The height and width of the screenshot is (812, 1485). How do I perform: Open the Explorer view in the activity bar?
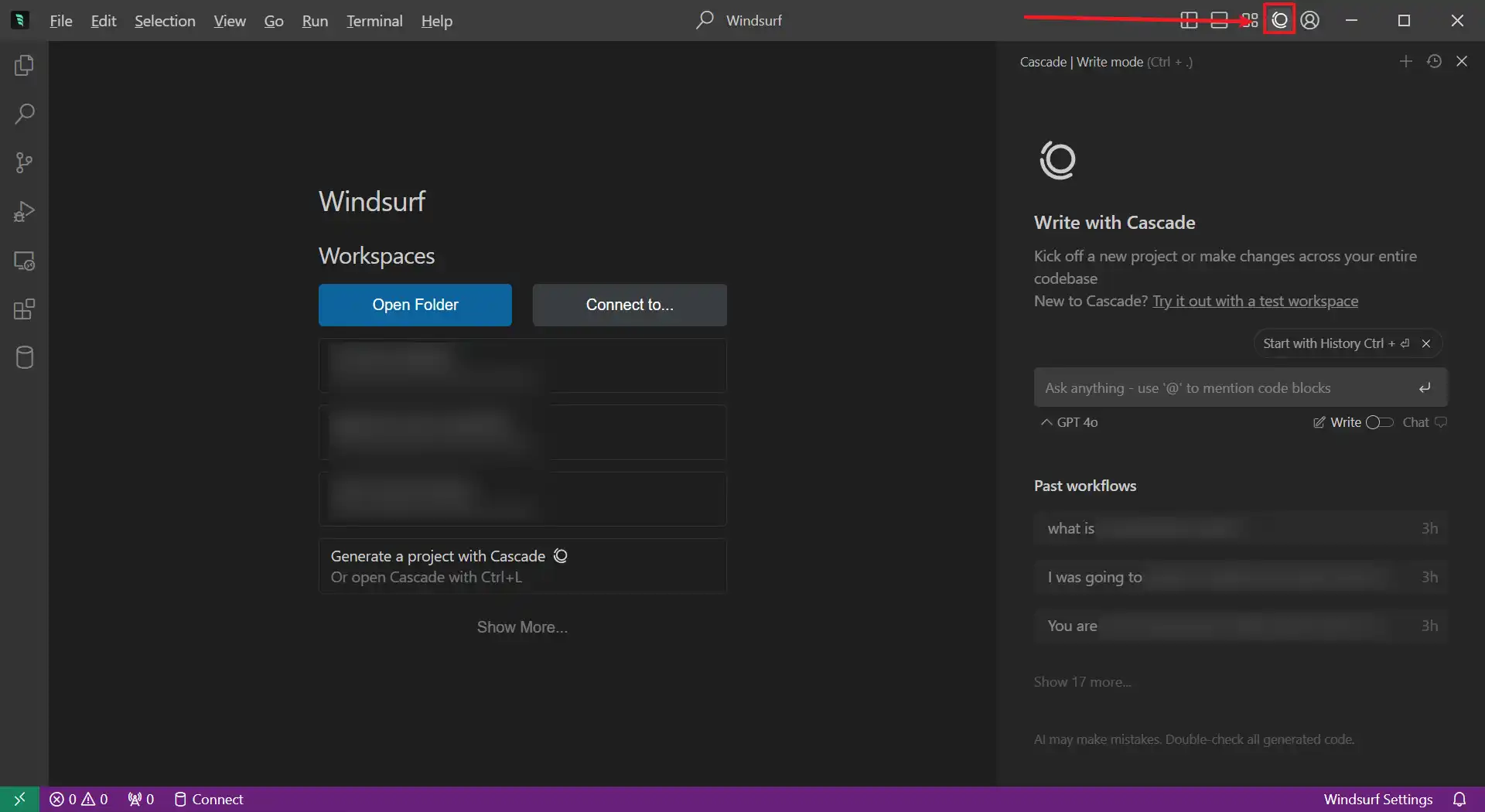click(x=24, y=66)
